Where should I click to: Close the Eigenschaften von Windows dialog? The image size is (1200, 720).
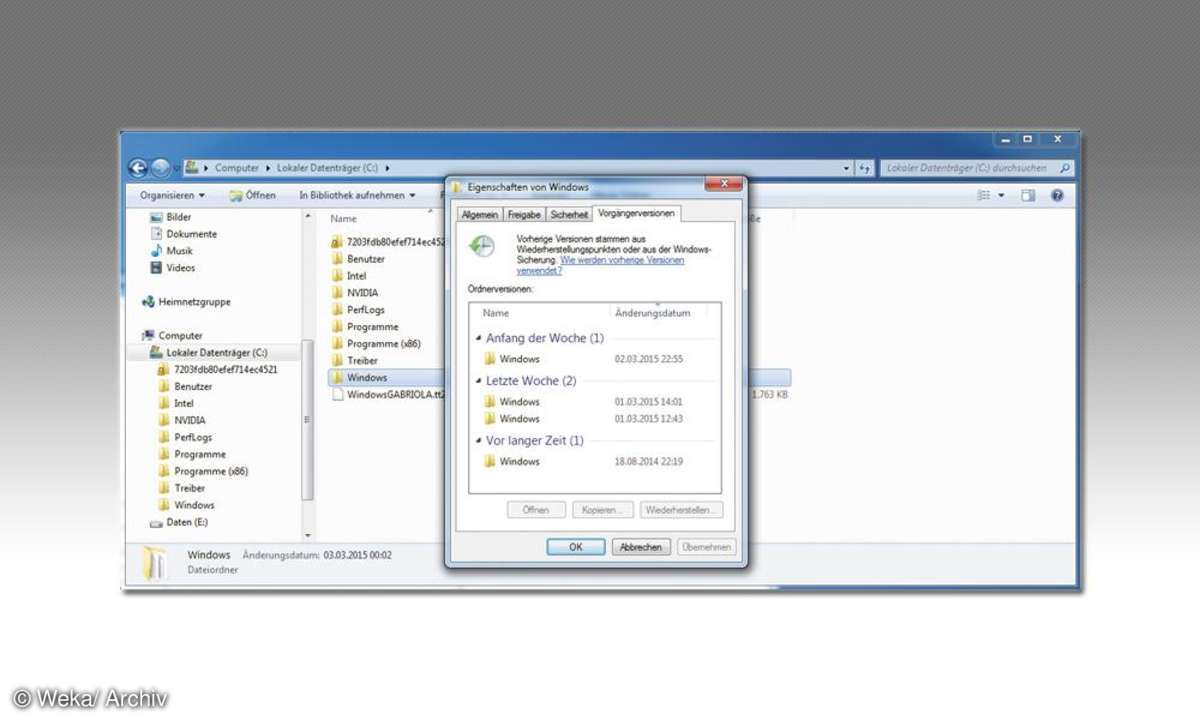click(723, 184)
